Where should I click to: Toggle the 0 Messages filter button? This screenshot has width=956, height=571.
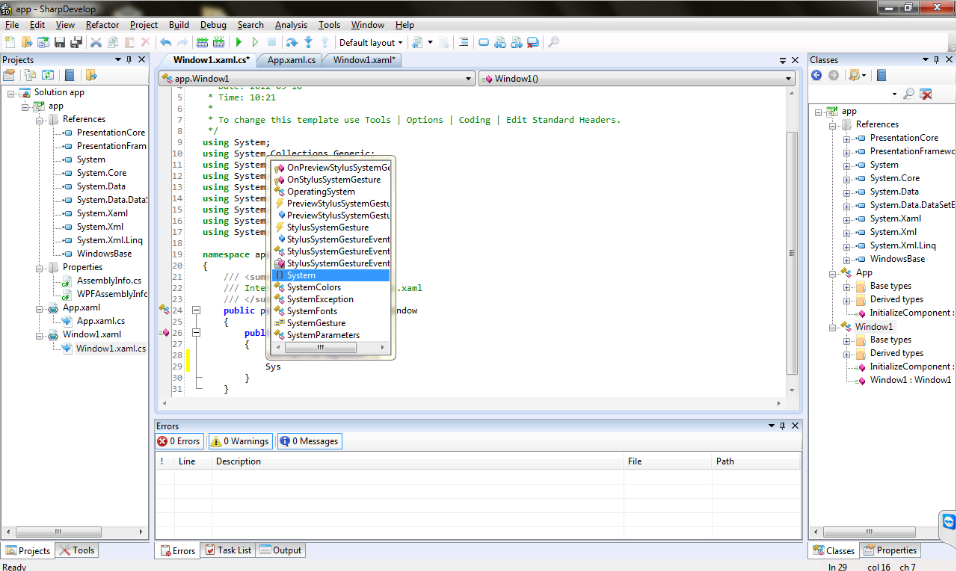(309, 441)
